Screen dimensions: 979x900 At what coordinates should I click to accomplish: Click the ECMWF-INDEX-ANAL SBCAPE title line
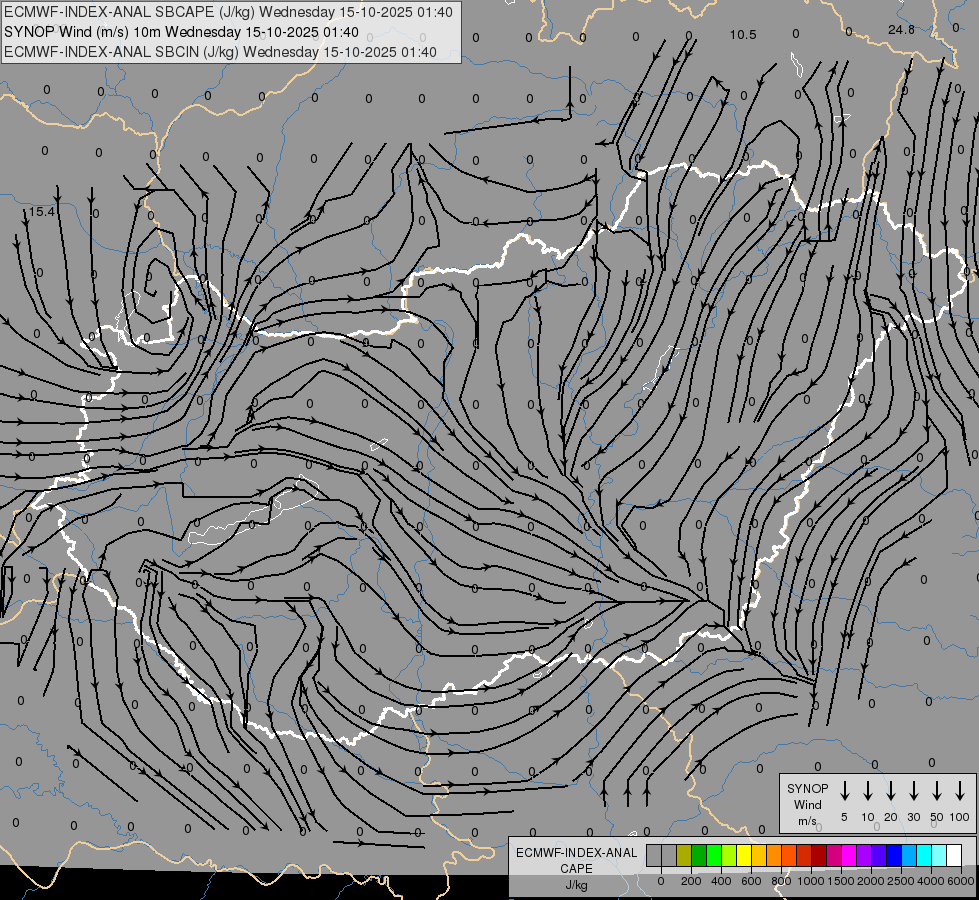click(x=228, y=12)
